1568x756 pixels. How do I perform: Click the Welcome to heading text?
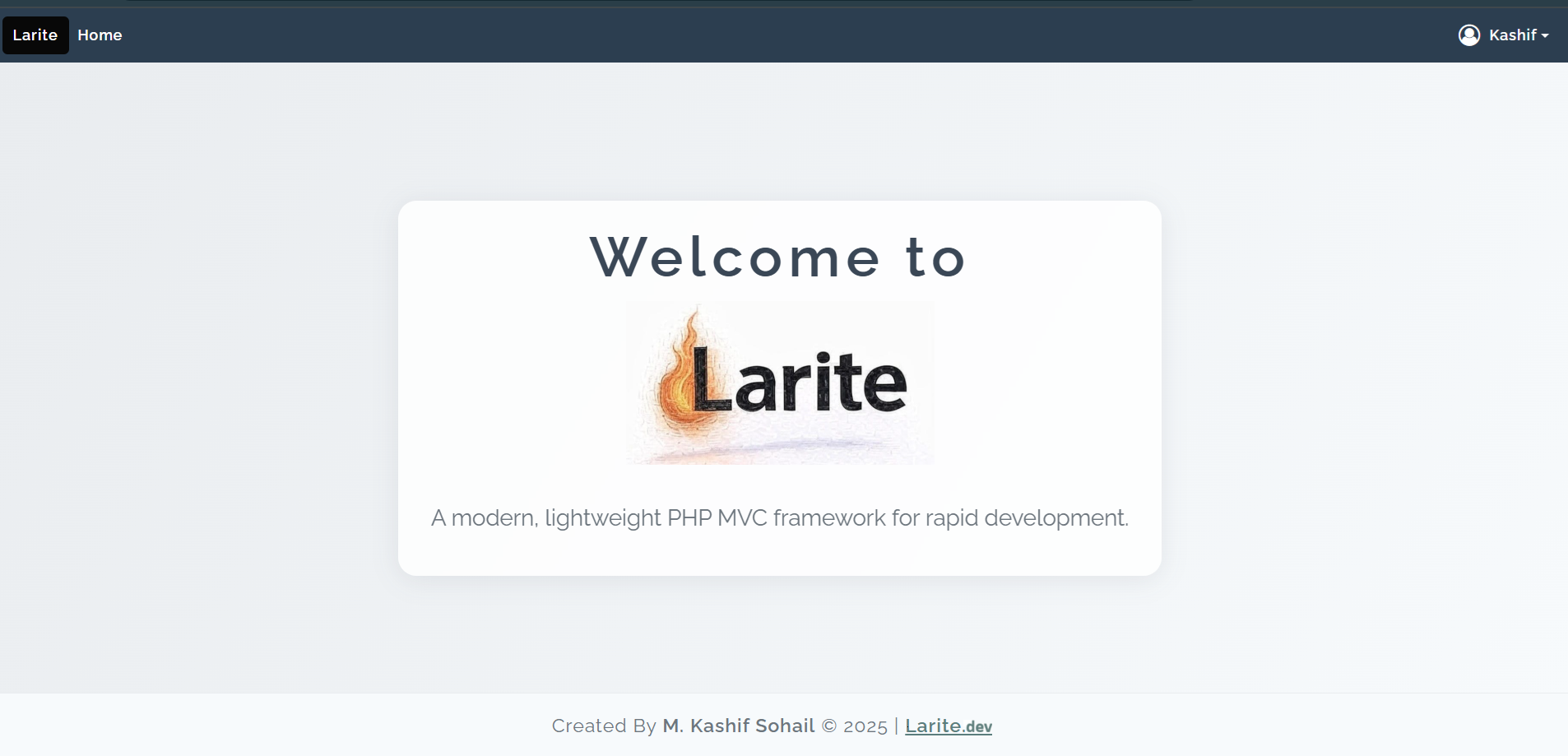coord(778,256)
